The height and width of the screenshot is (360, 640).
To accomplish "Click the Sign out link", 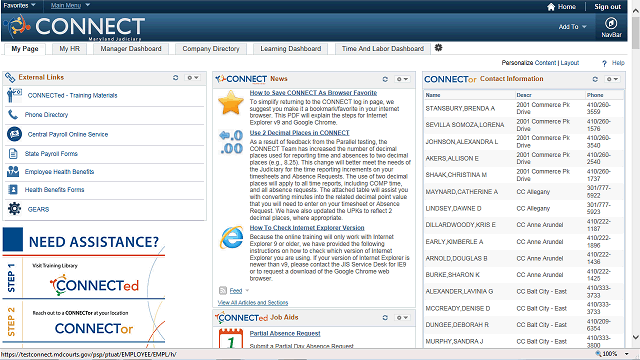I will point(607,7).
